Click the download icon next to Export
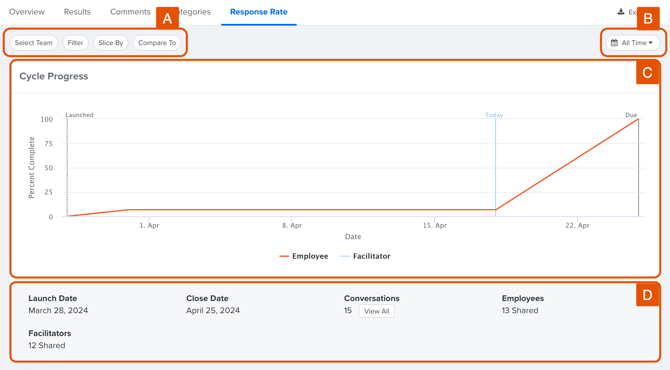This screenshot has width=670, height=370. (x=621, y=12)
